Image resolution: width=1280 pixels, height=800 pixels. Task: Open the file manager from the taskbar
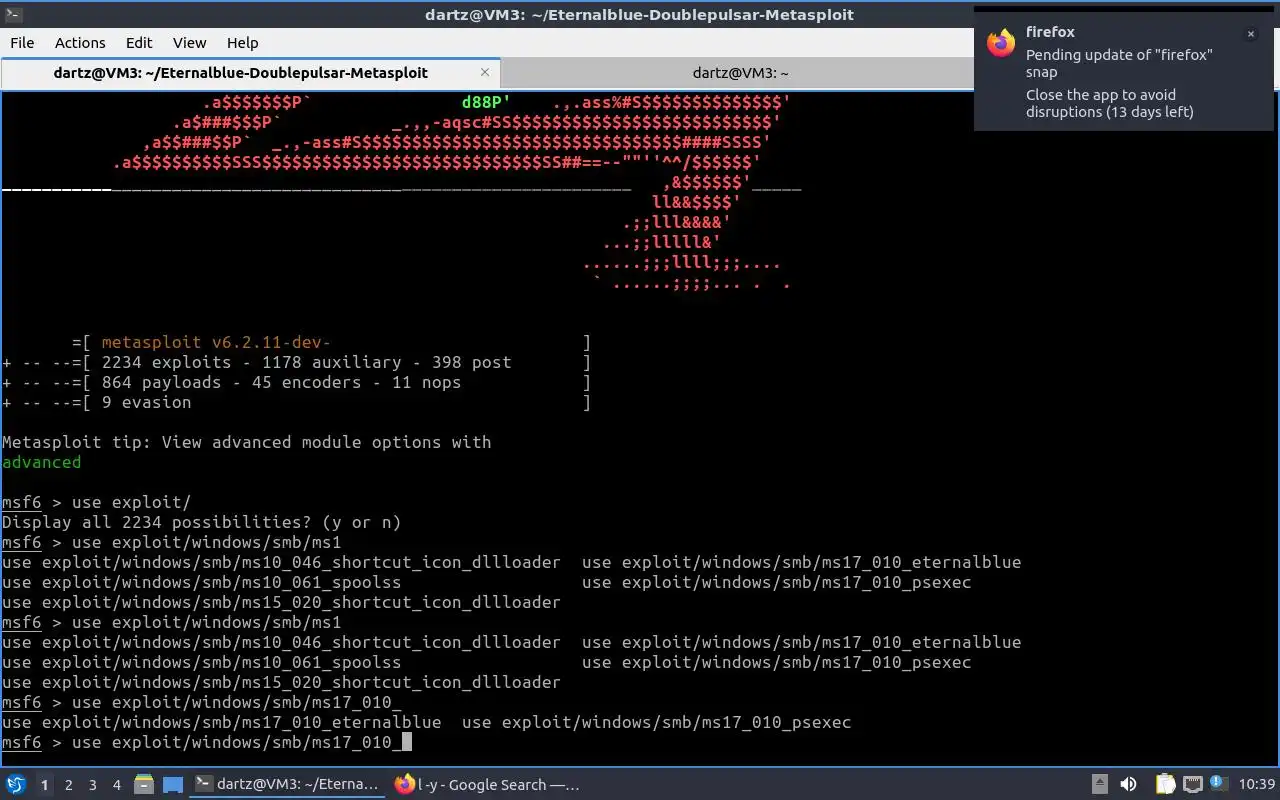[143, 785]
